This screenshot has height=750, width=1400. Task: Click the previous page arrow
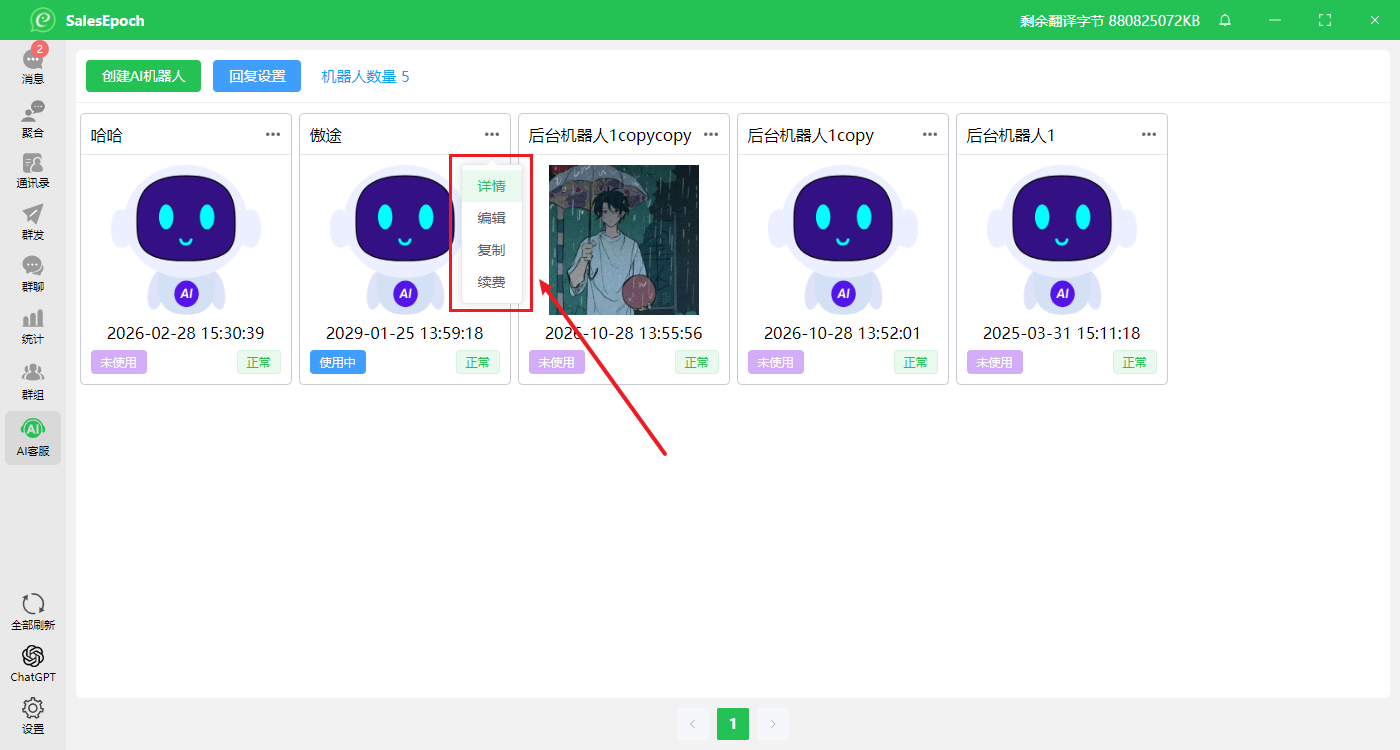point(693,724)
